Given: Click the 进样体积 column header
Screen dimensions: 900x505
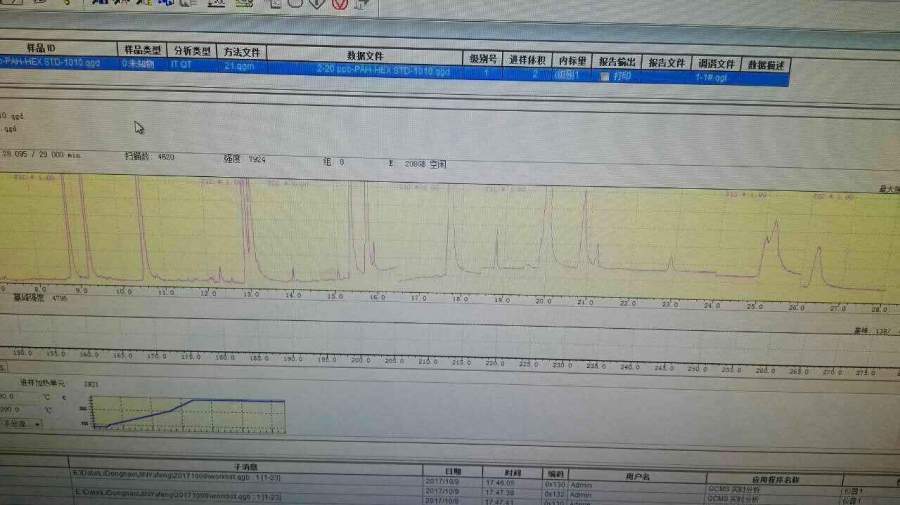Looking at the screenshot, I should (x=527, y=60).
